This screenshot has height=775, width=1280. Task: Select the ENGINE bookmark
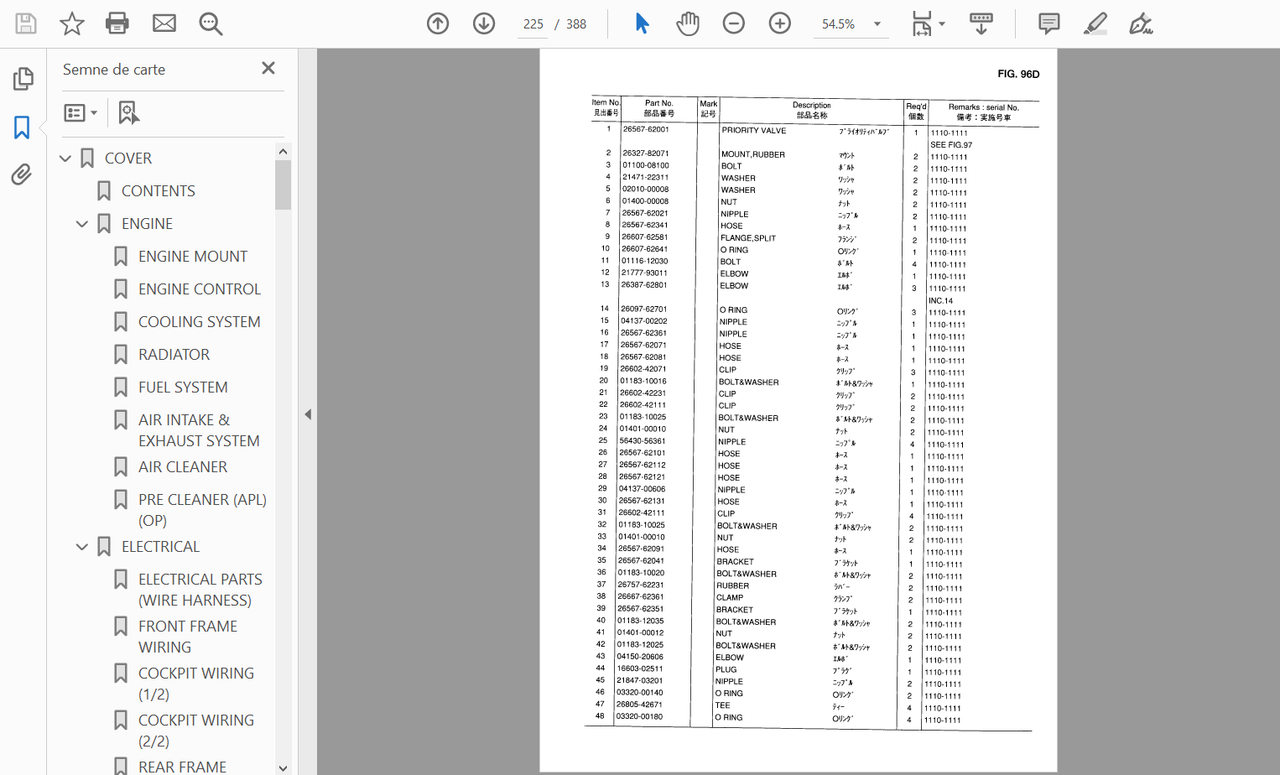(x=147, y=224)
